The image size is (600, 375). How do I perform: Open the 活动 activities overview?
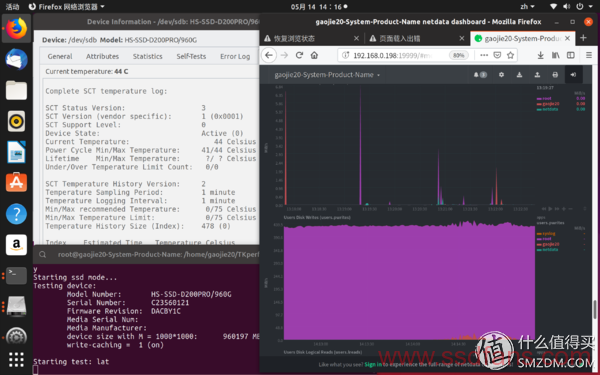coord(12,7)
